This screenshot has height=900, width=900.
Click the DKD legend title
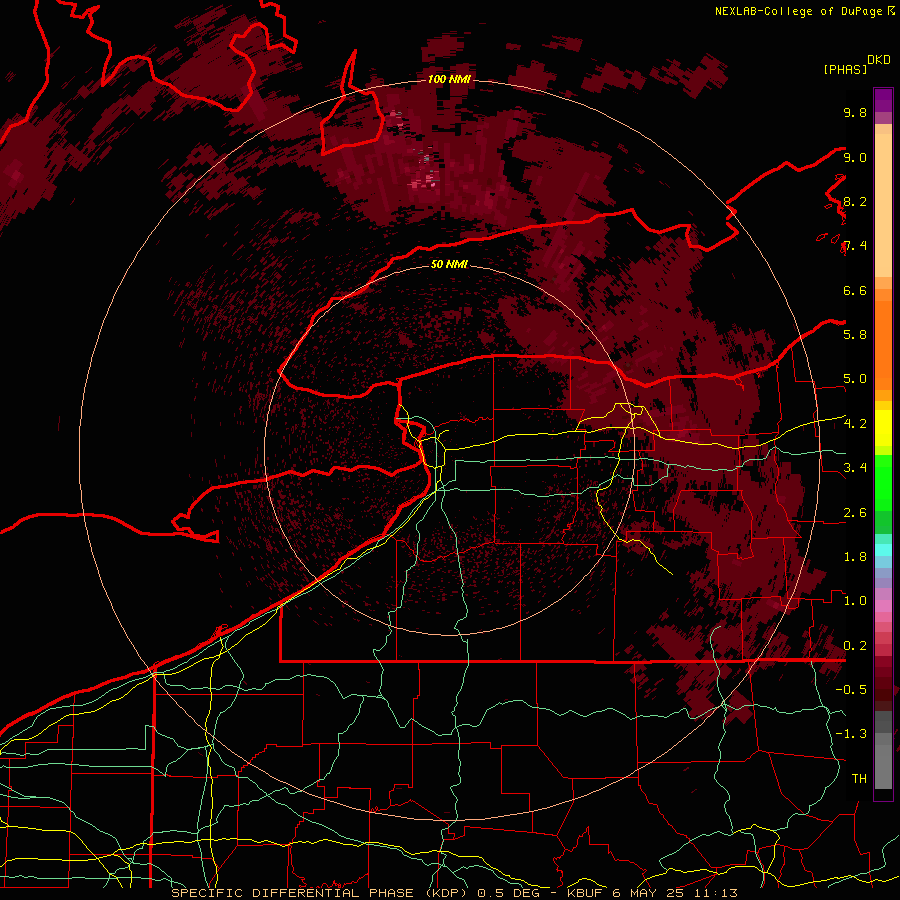(x=878, y=60)
